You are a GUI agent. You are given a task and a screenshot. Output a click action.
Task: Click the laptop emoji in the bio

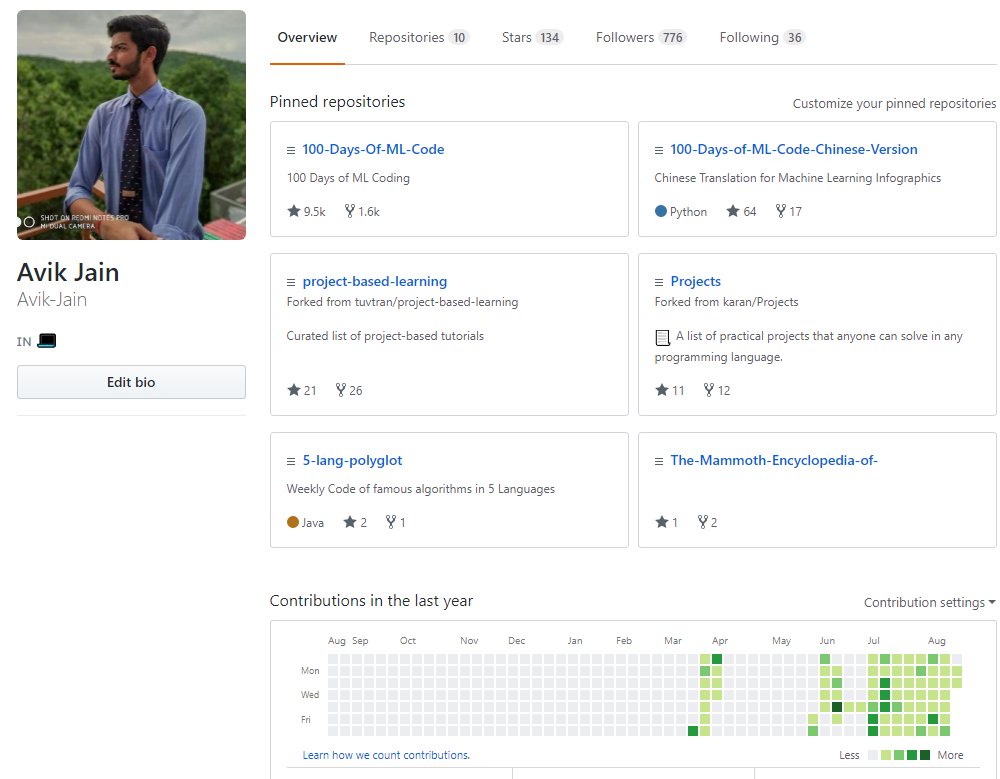coord(46,341)
